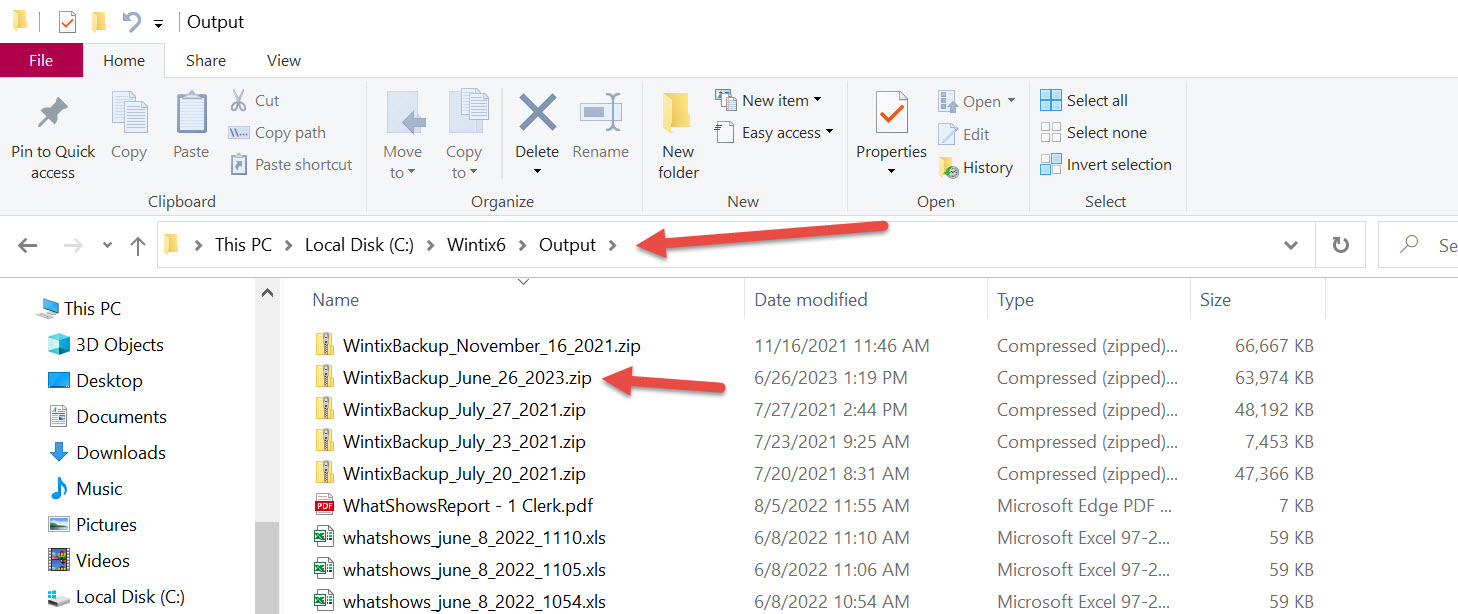Click the Properties checkmark icon
The height and width of the screenshot is (614, 1458).
pyautogui.click(x=891, y=113)
